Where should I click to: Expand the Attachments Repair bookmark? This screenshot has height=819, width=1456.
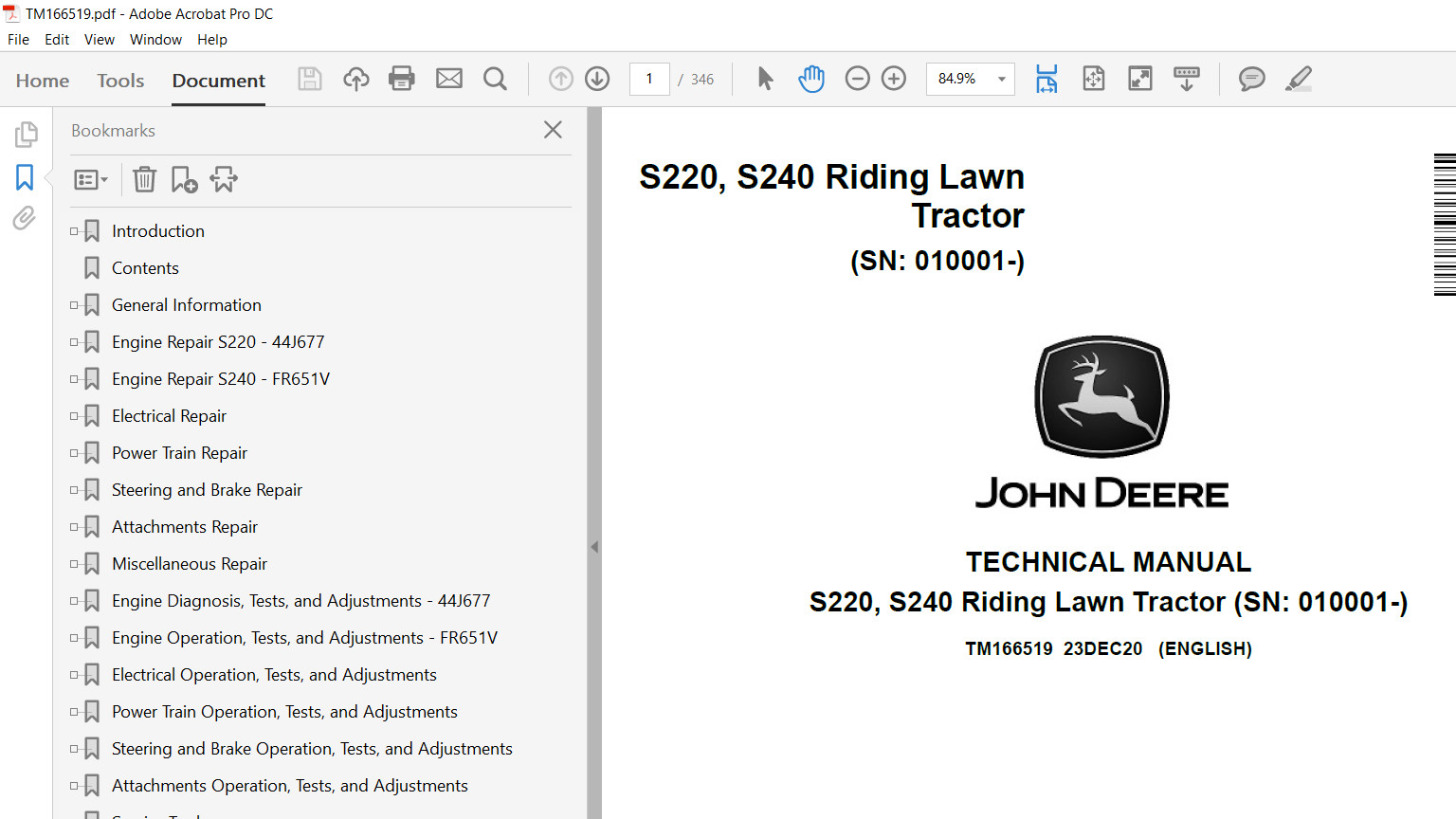pos(74,527)
